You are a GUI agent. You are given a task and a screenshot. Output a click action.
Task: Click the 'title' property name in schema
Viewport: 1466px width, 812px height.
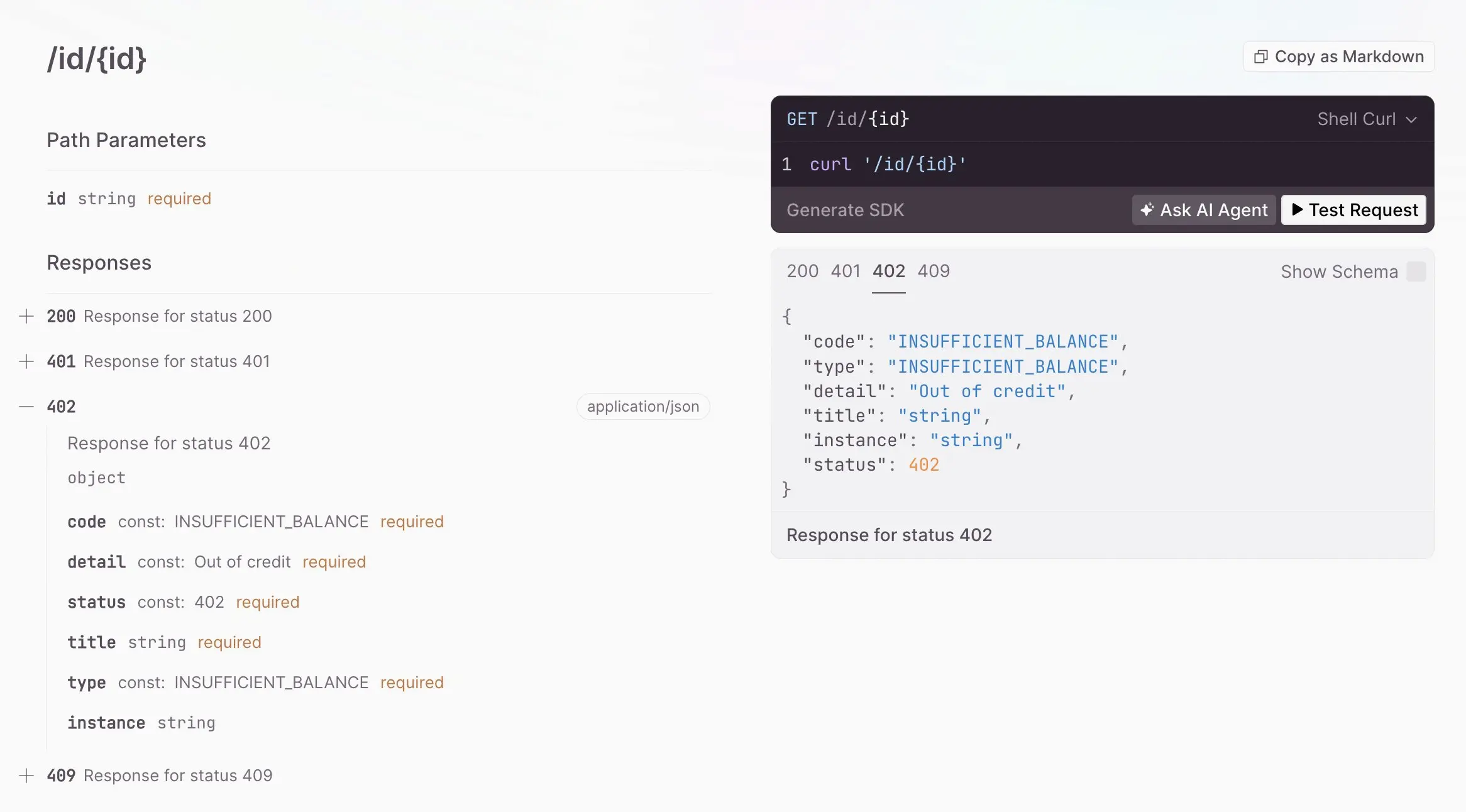92,642
